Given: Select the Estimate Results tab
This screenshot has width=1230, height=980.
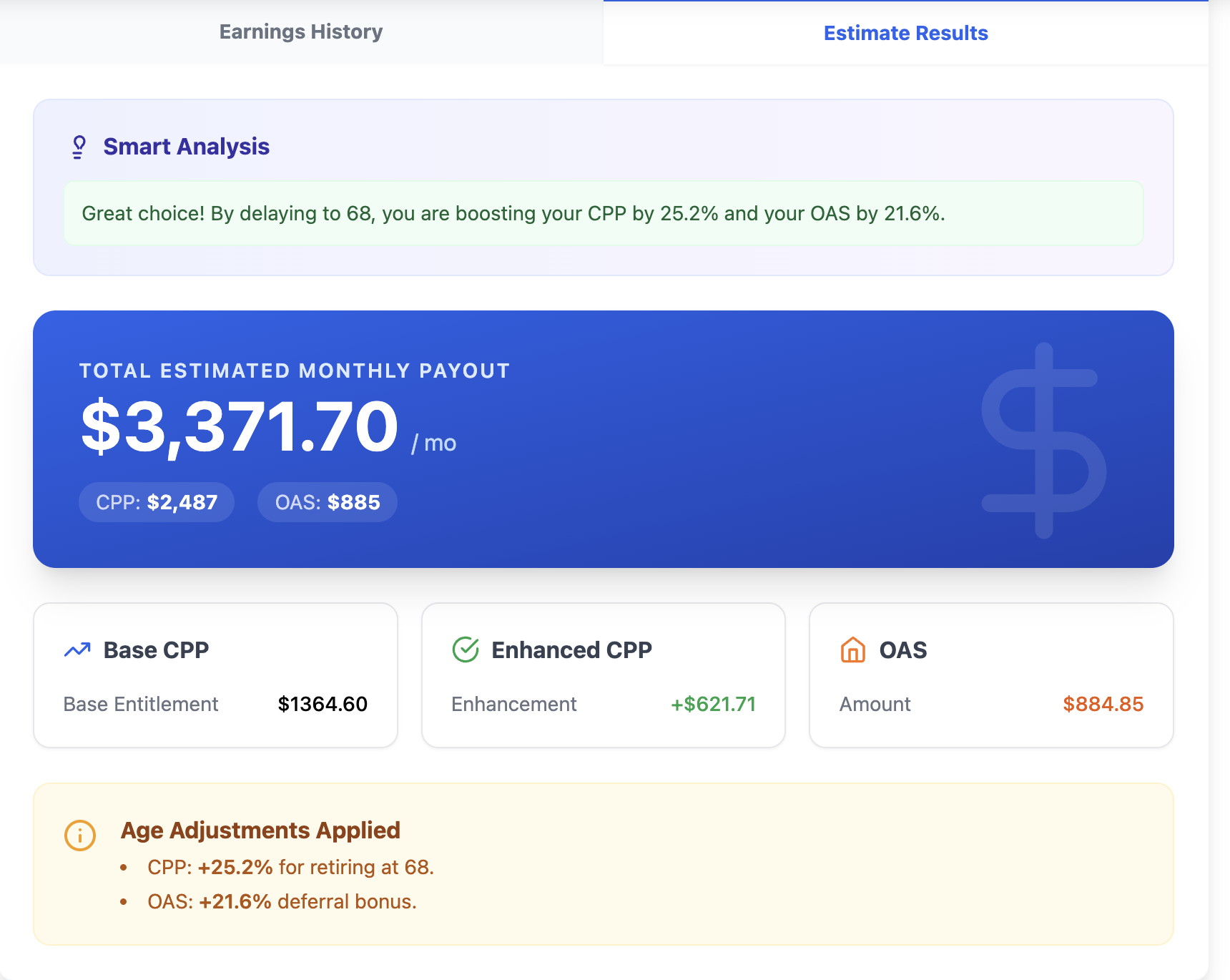Looking at the screenshot, I should (905, 33).
